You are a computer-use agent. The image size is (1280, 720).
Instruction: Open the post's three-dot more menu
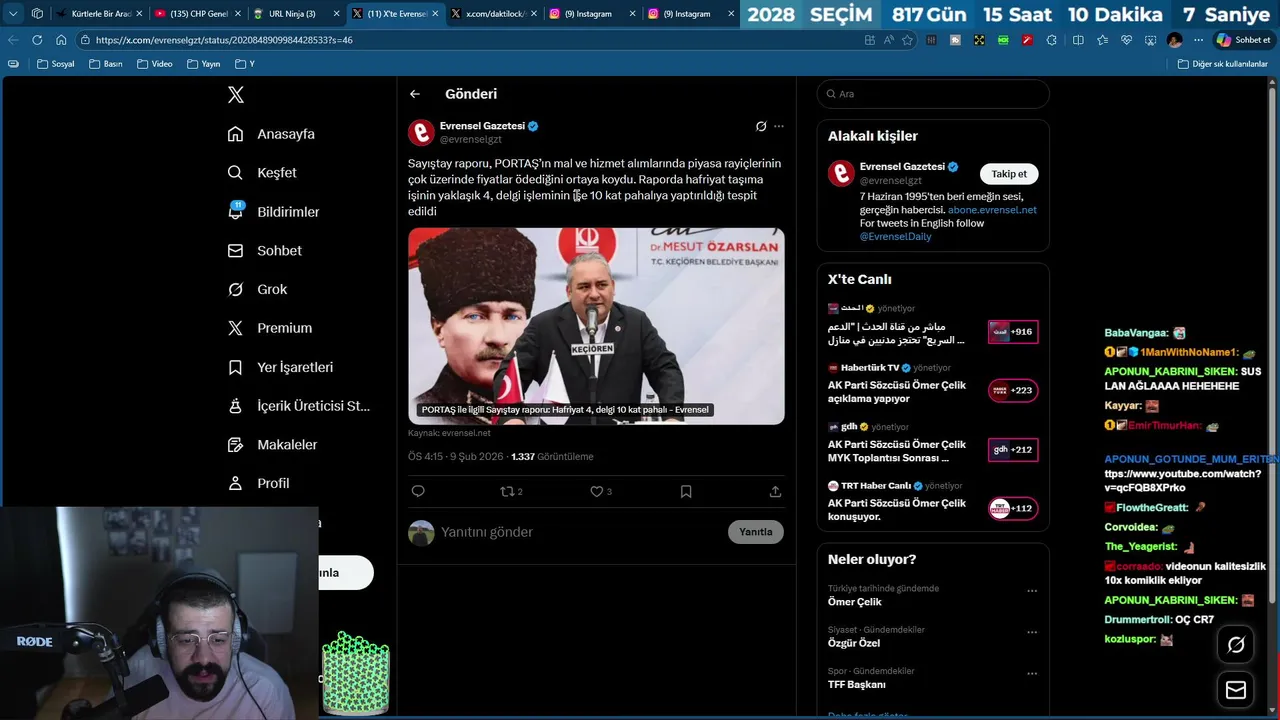(779, 126)
